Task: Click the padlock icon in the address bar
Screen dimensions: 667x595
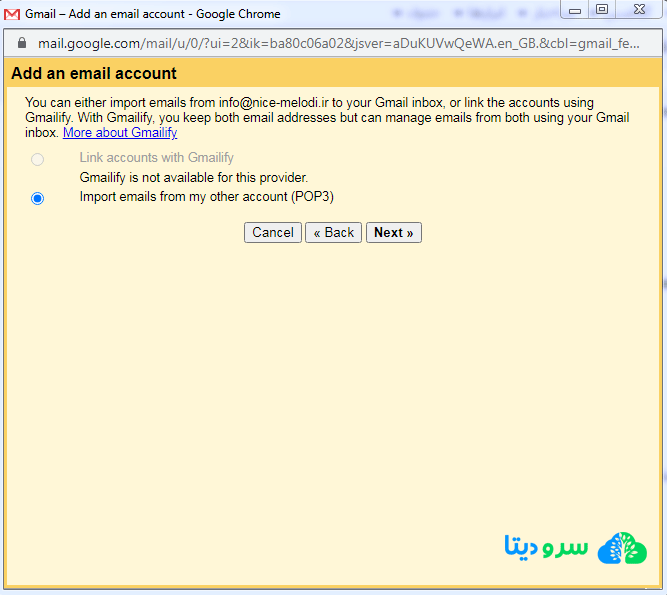Action: 22,44
